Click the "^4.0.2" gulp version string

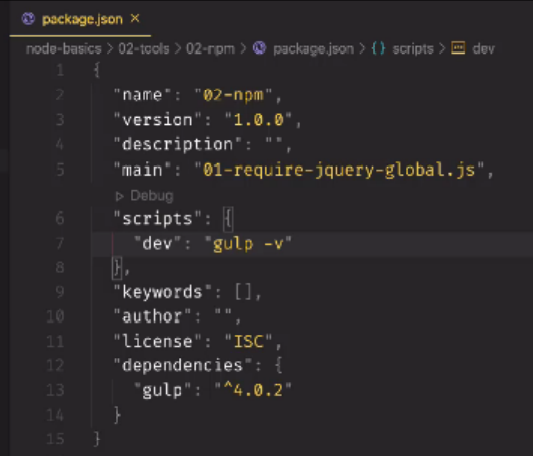[x=253, y=390]
